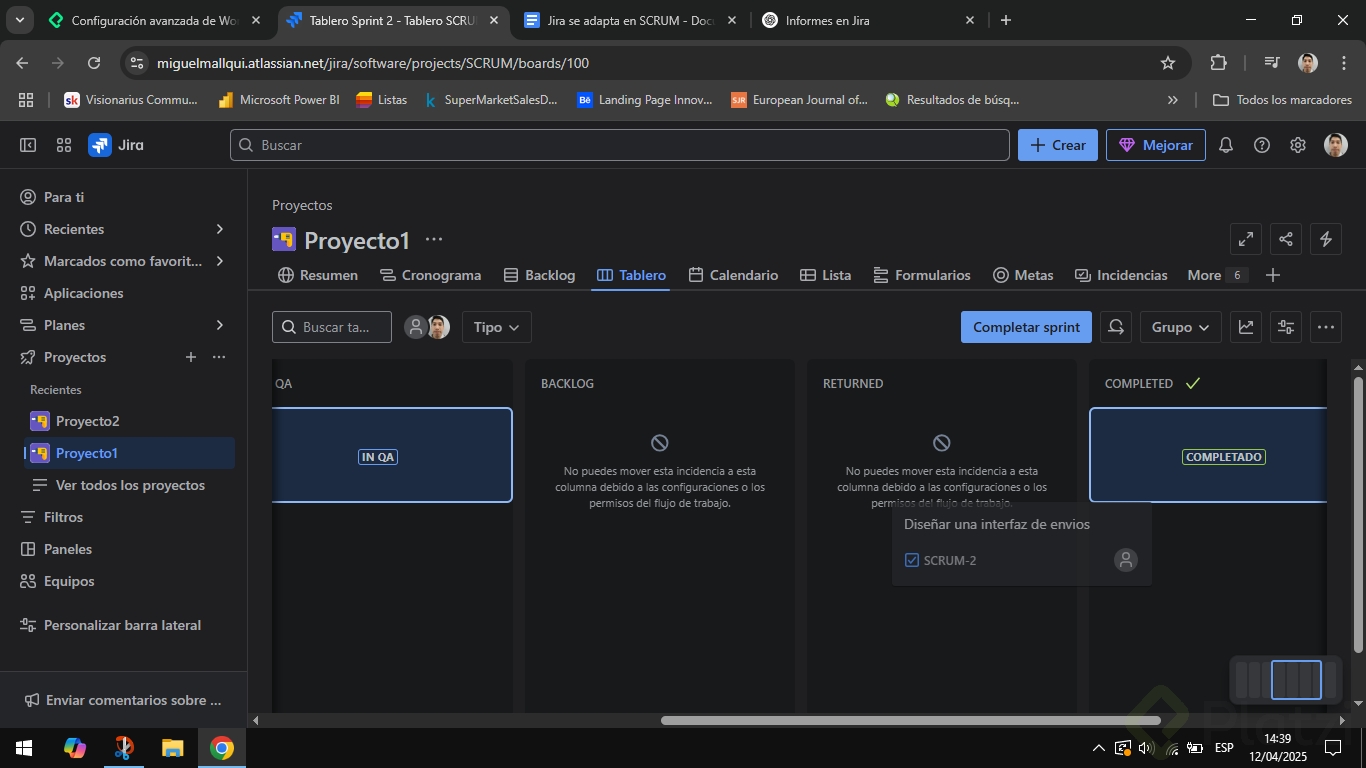This screenshot has width=1366, height=768.
Task: Open the Jira app switcher grid
Action: click(x=64, y=145)
